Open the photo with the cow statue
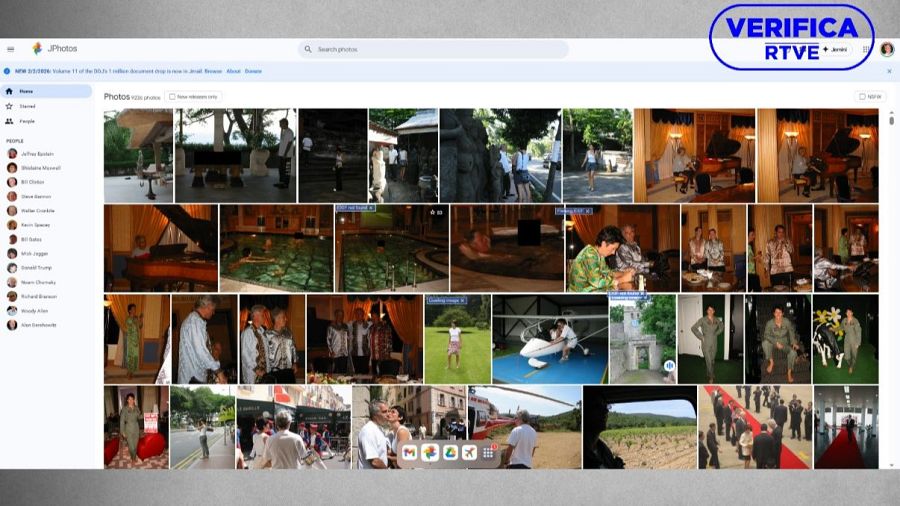The image size is (900, 506). 845,339
